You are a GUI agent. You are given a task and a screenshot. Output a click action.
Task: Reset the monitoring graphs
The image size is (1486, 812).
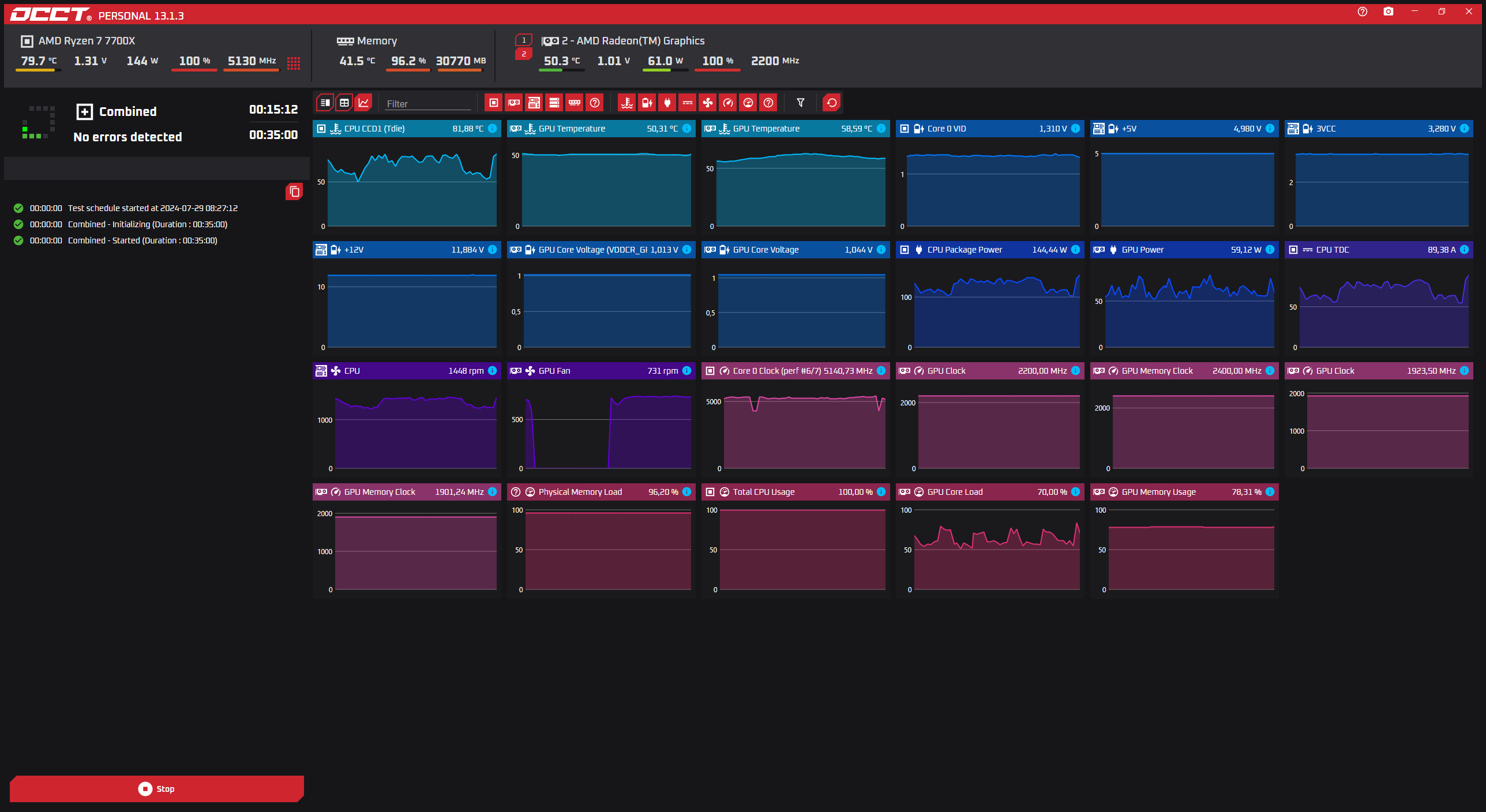[832, 103]
